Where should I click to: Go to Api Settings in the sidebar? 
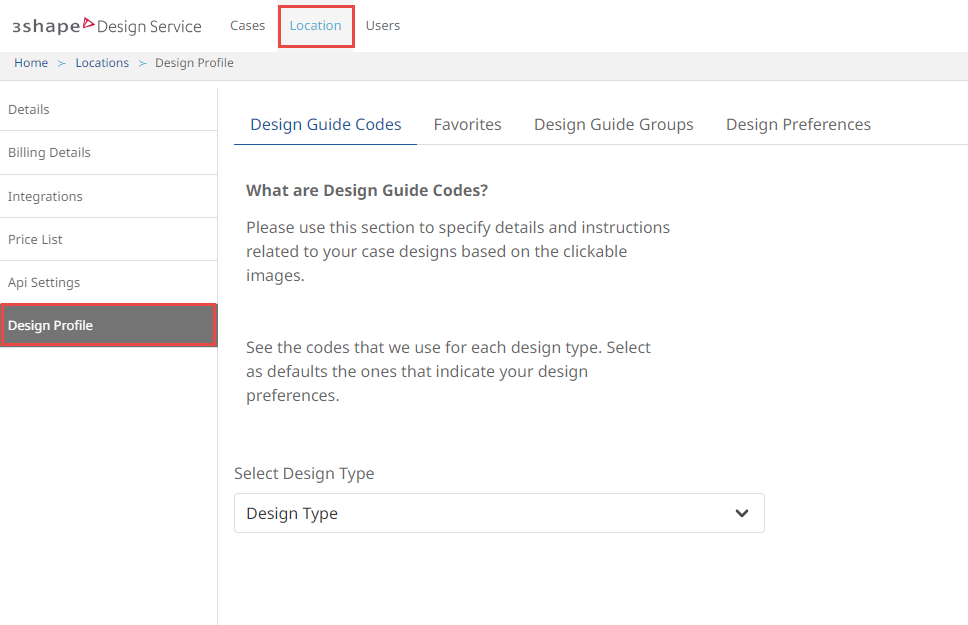pyautogui.click(x=44, y=282)
